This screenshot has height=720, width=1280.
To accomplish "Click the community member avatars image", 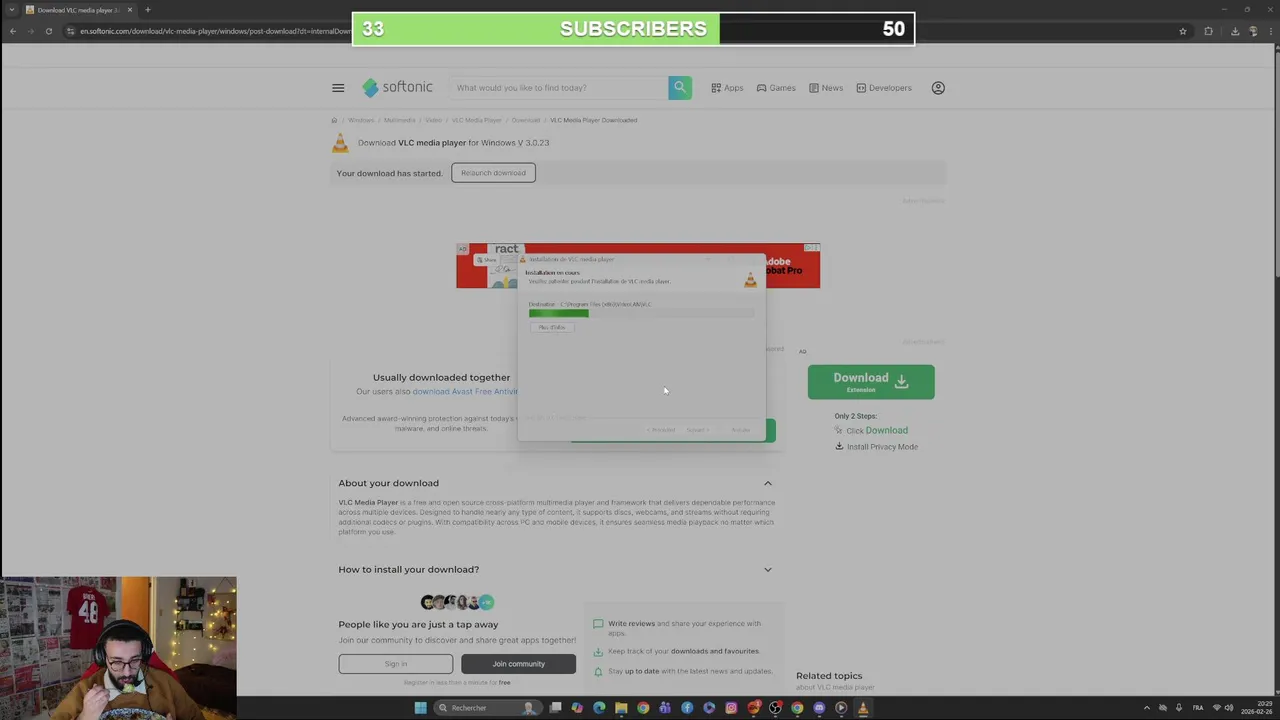I will coord(458,602).
